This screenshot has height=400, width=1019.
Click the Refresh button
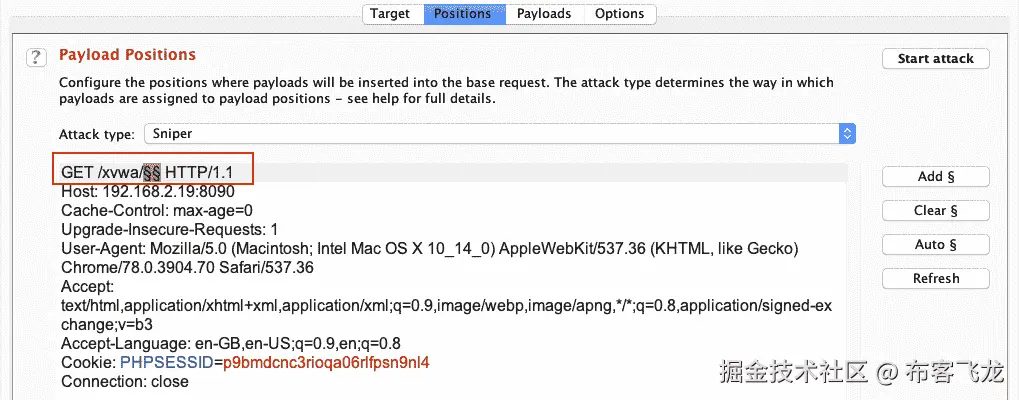(x=936, y=279)
